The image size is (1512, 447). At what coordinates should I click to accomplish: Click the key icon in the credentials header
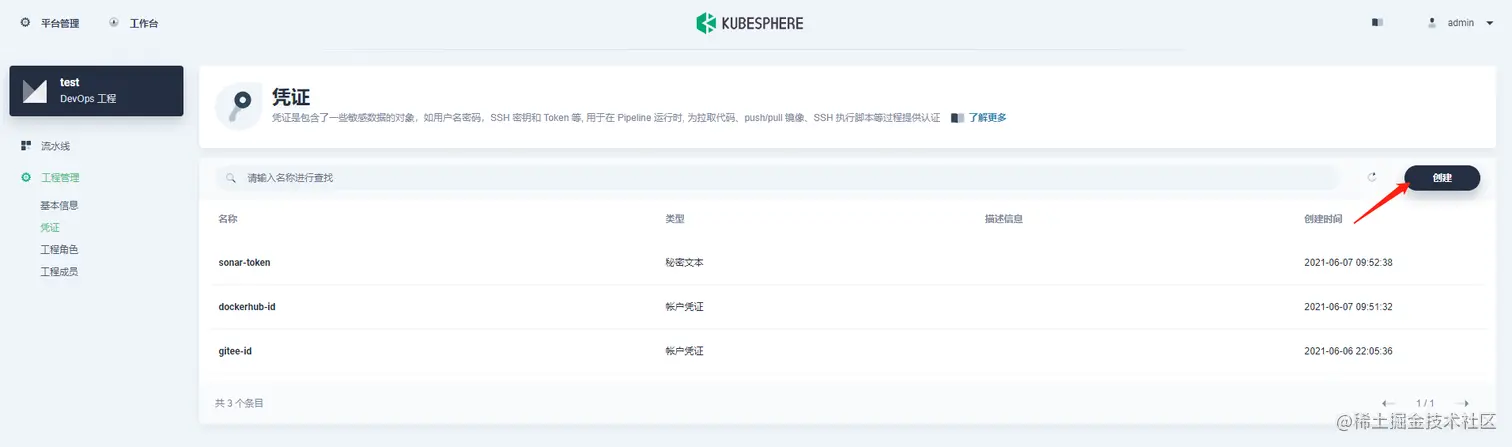238,106
